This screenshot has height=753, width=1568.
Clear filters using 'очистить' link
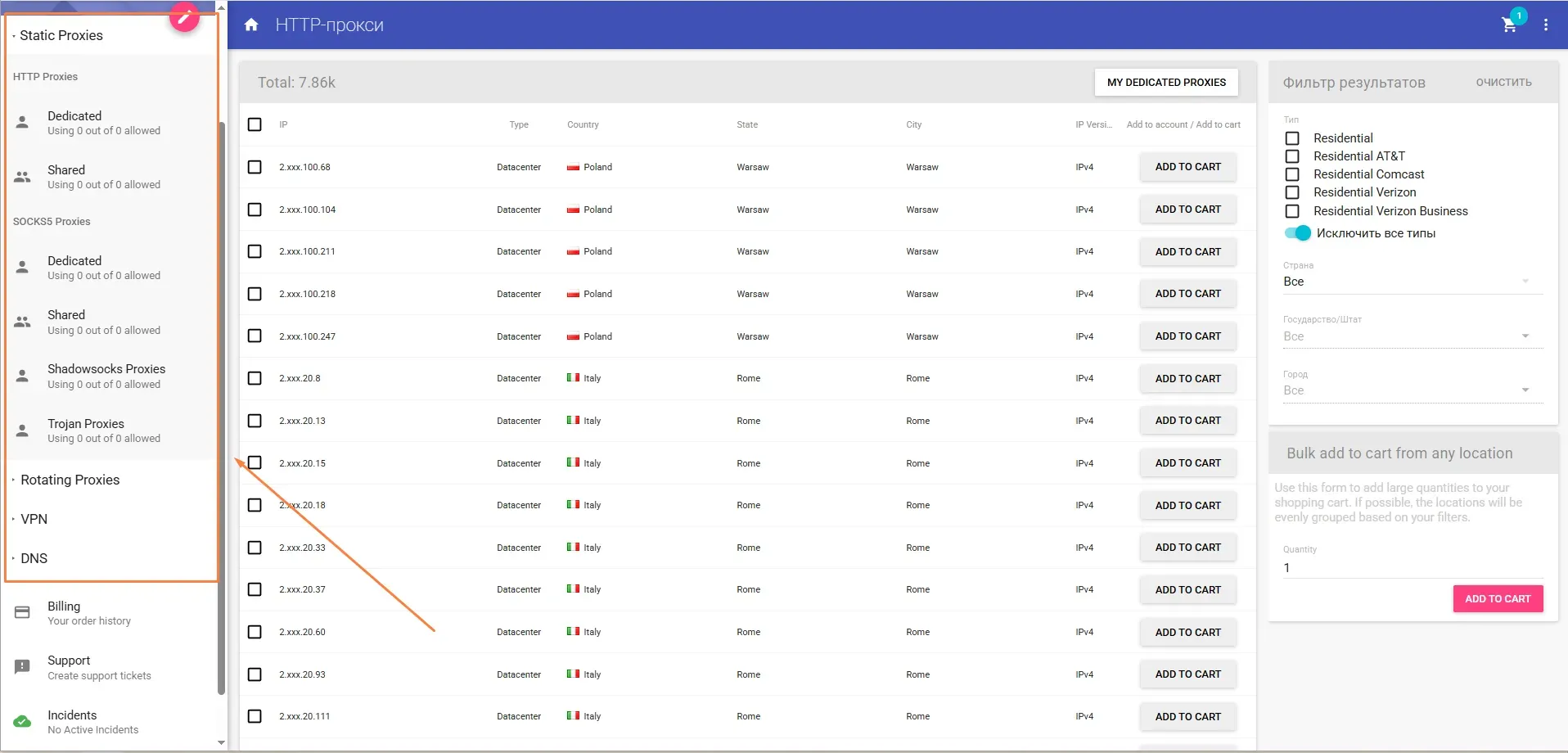point(1503,82)
